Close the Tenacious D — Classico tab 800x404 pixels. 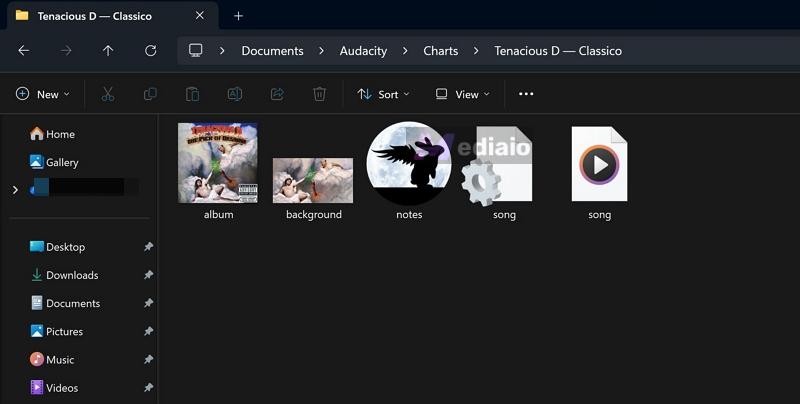pos(200,16)
